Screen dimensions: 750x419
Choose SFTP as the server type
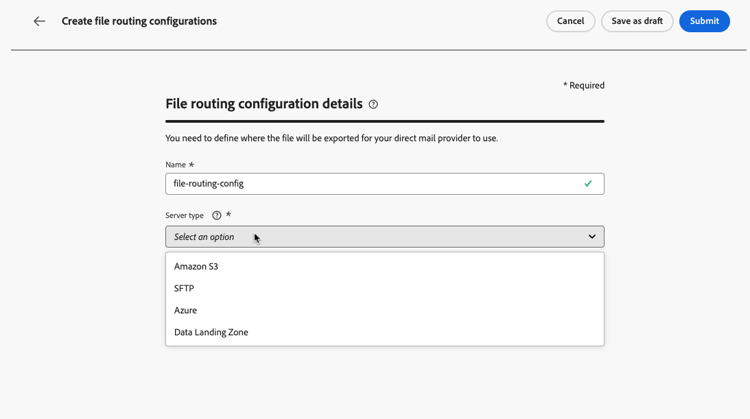(184, 289)
